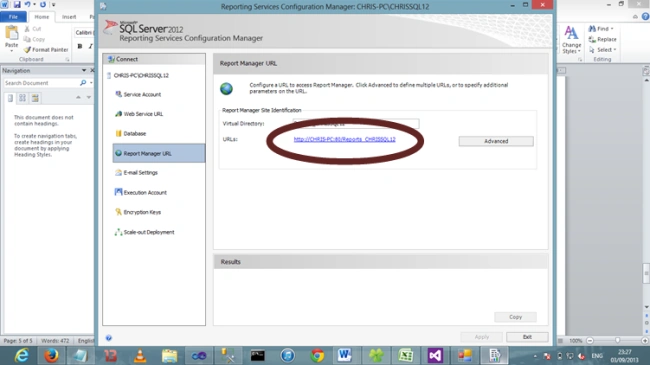Image resolution: width=650 pixels, height=365 pixels.
Task: Click zoom out minus in Word
Action: [590, 341]
